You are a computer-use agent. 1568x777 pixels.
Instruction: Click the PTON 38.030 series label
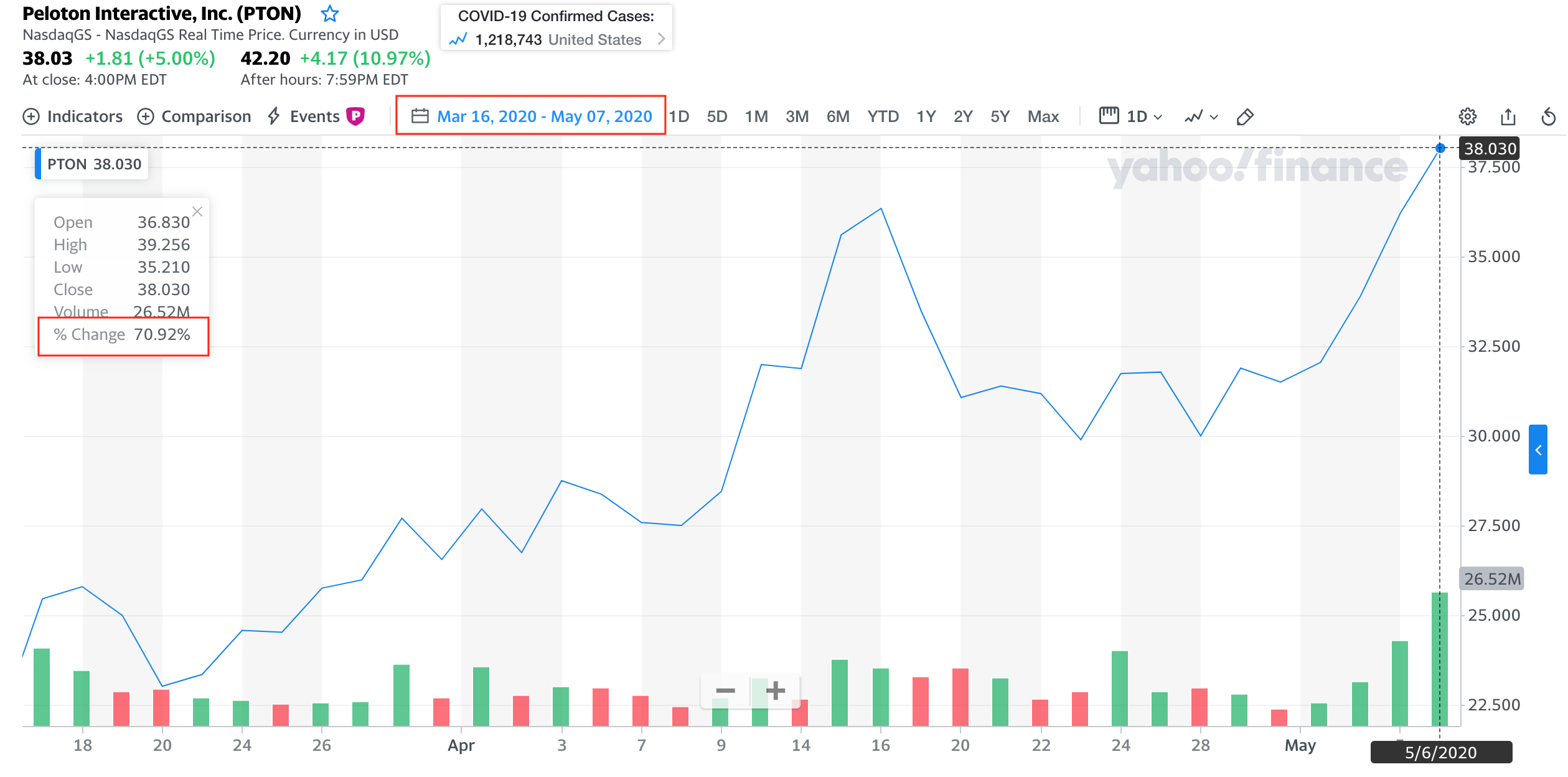pyautogui.click(x=92, y=164)
